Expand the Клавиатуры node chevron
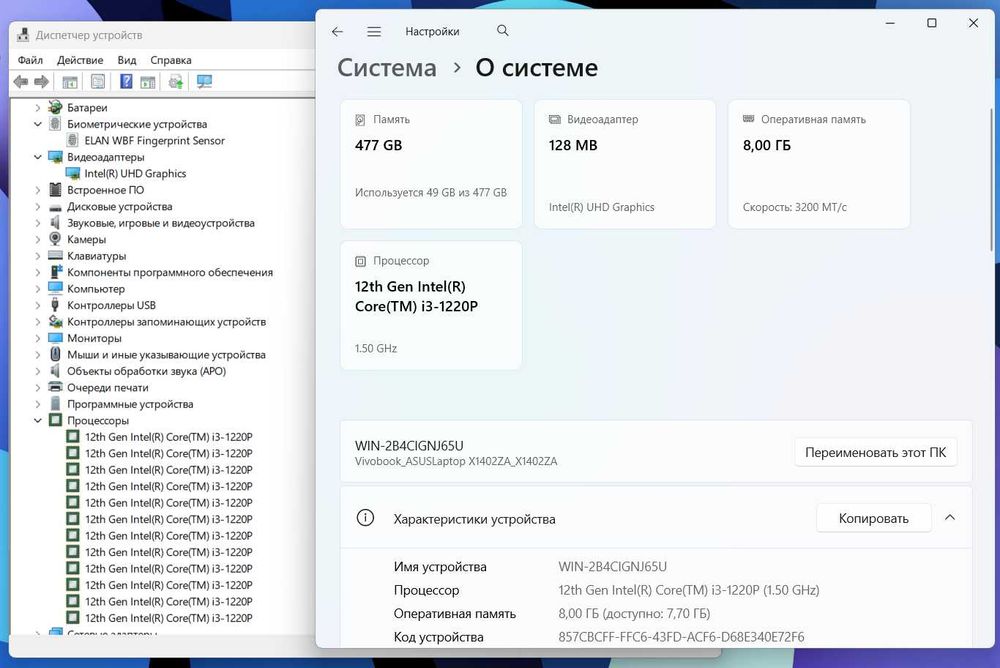1000x668 pixels. pos(38,256)
